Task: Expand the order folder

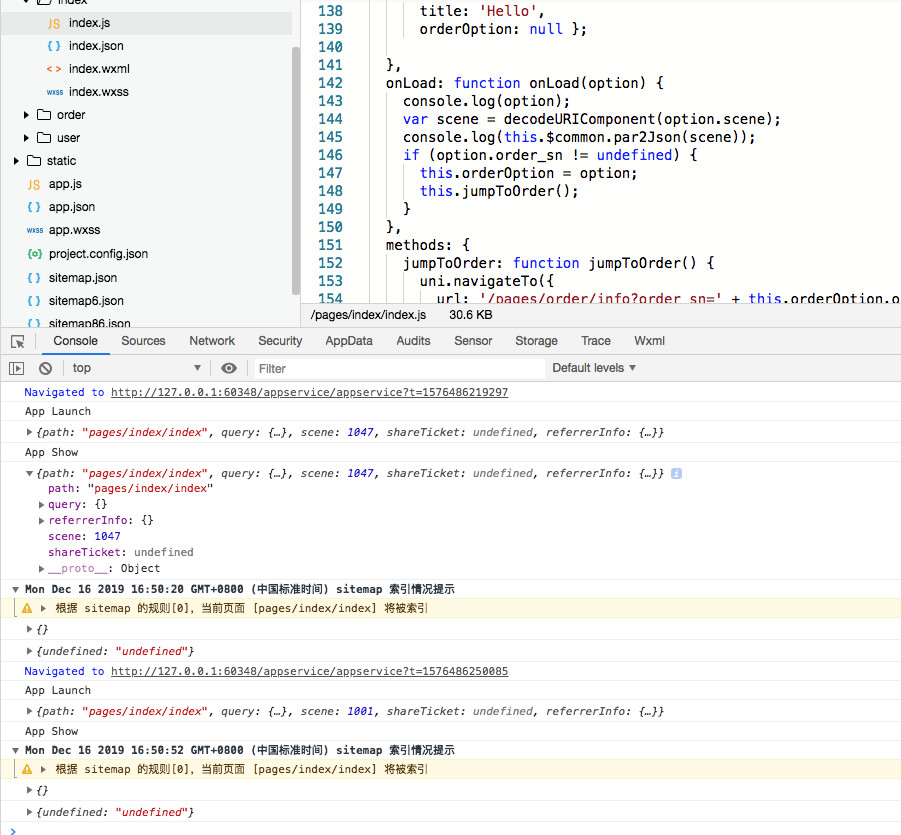Action: coord(27,115)
